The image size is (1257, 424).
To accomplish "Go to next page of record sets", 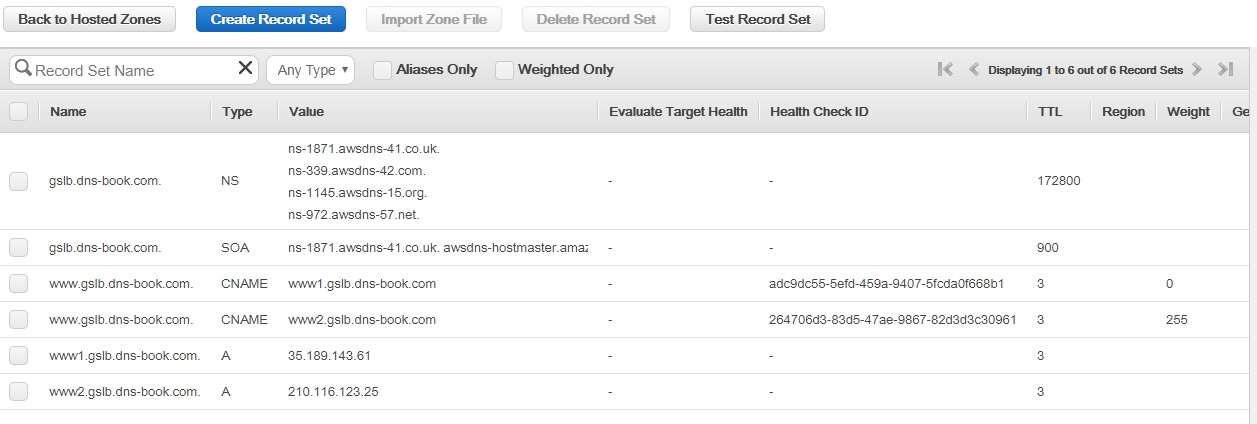I will click(x=1197, y=70).
